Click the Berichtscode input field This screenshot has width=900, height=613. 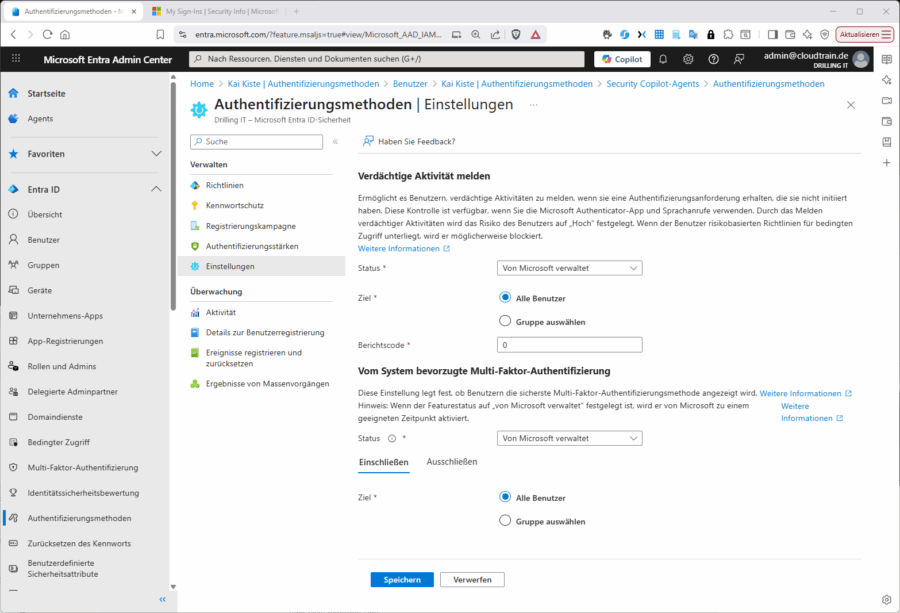point(569,345)
